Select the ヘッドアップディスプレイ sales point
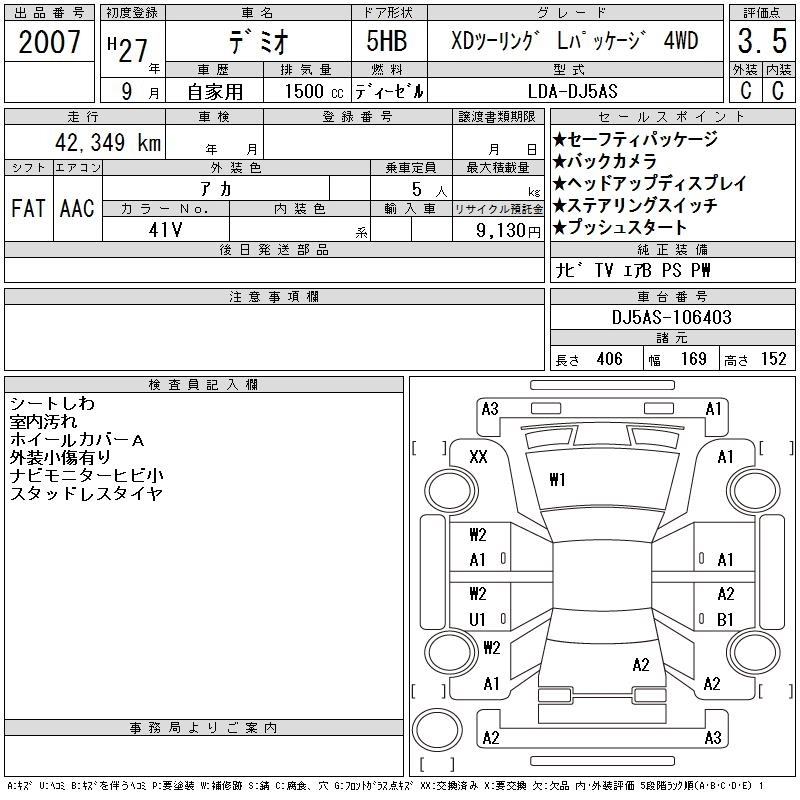The image size is (800, 800). click(x=649, y=183)
